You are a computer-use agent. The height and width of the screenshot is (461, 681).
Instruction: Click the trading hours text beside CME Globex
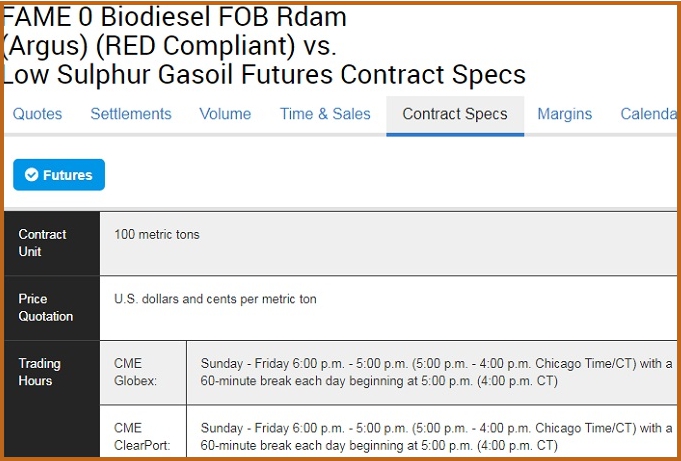click(x=436, y=372)
